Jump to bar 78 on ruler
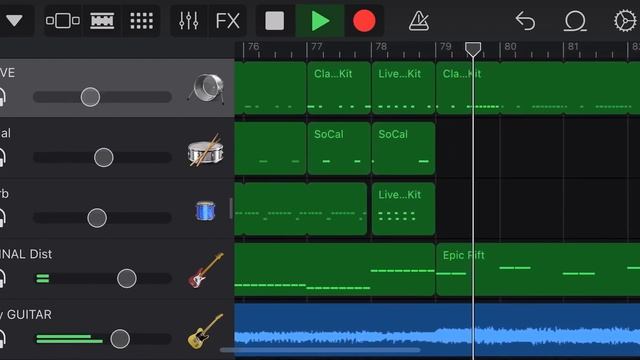 pos(381,47)
